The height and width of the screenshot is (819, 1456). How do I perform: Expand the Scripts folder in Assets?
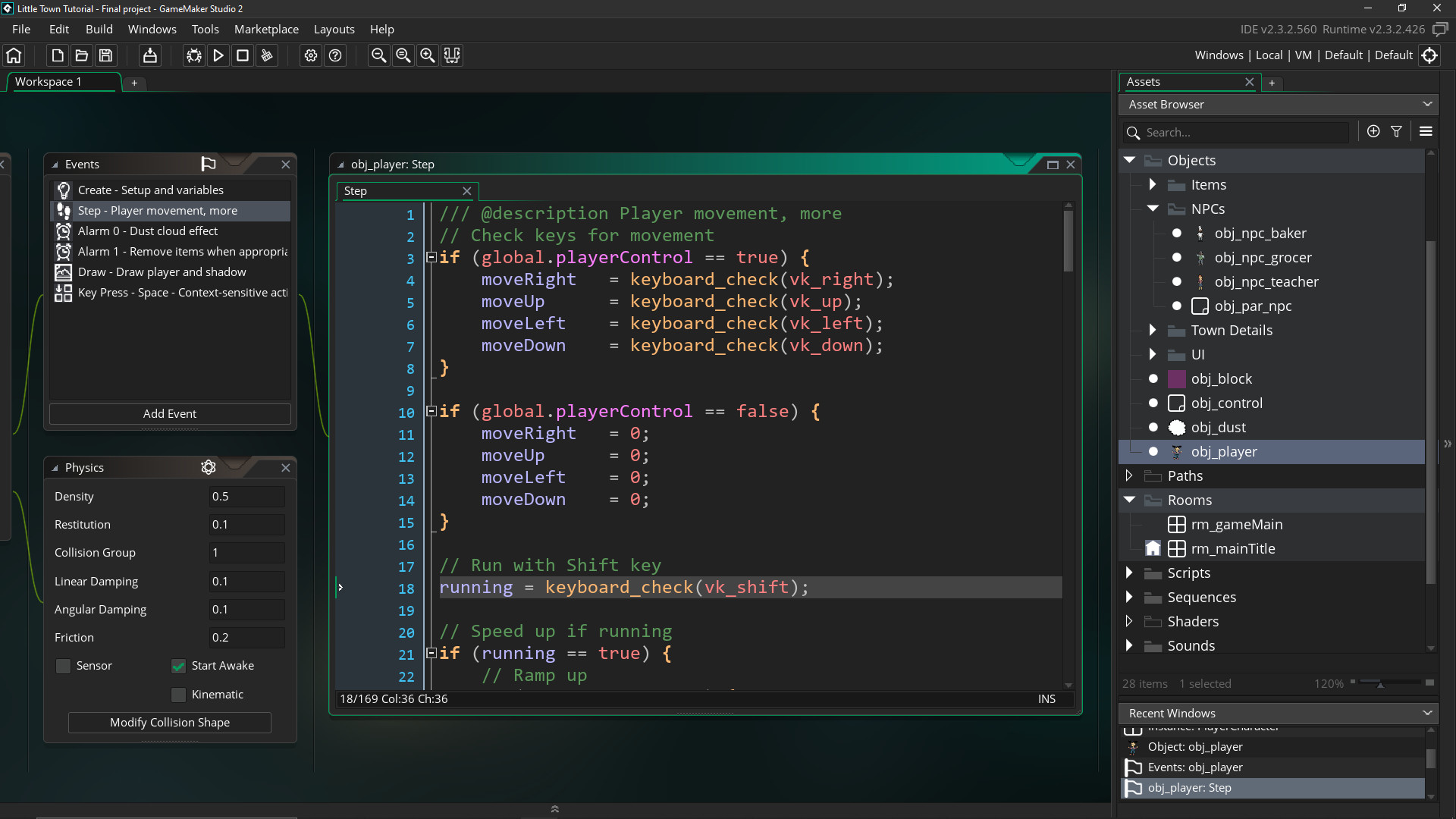pos(1131,572)
